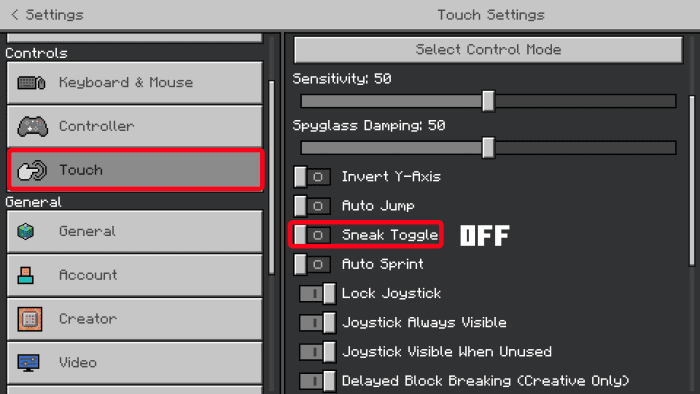The width and height of the screenshot is (700, 394).
Task: Click the gamepad Controller icon
Action: click(33, 126)
